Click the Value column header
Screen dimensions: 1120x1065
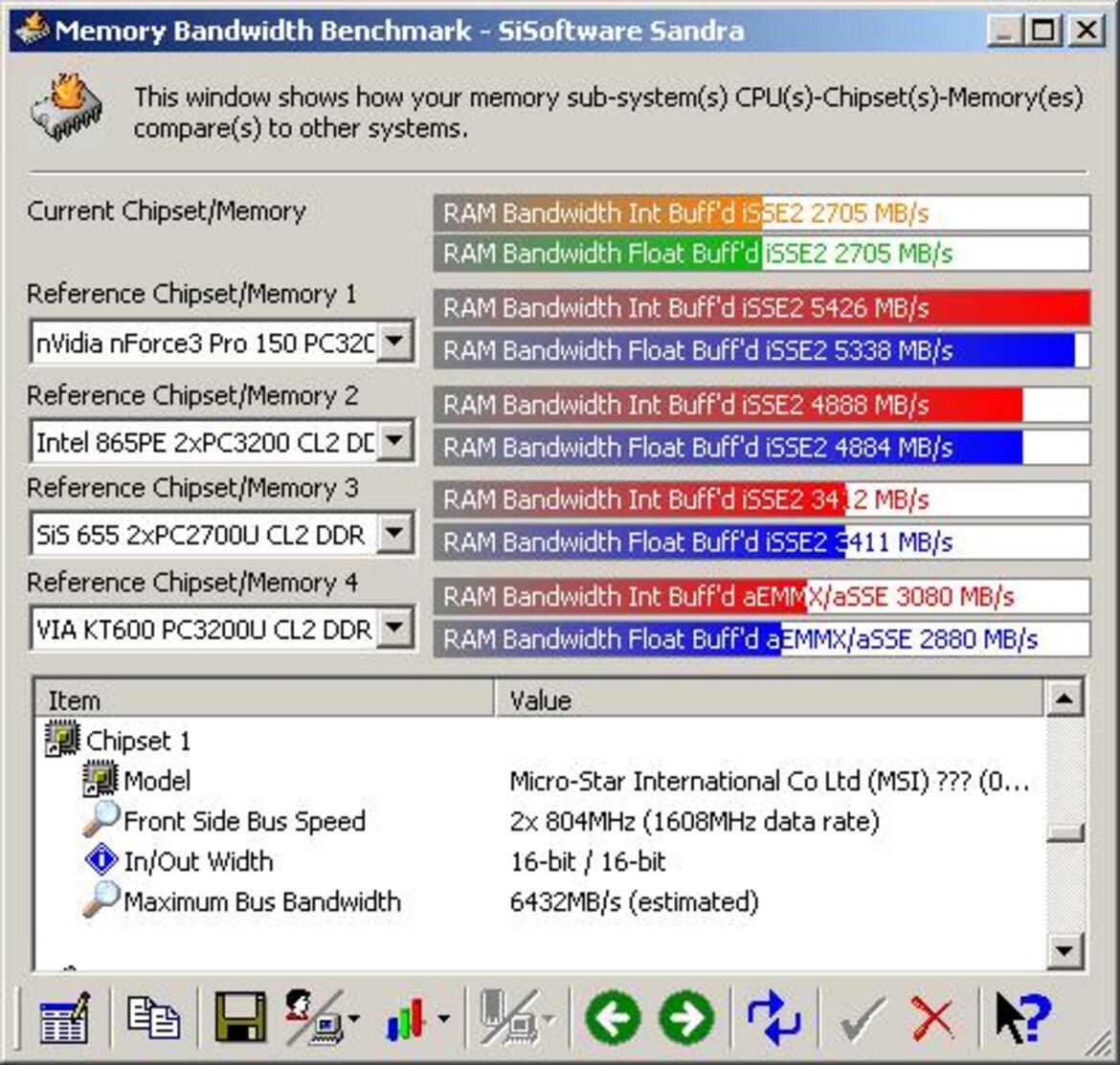[769, 699]
